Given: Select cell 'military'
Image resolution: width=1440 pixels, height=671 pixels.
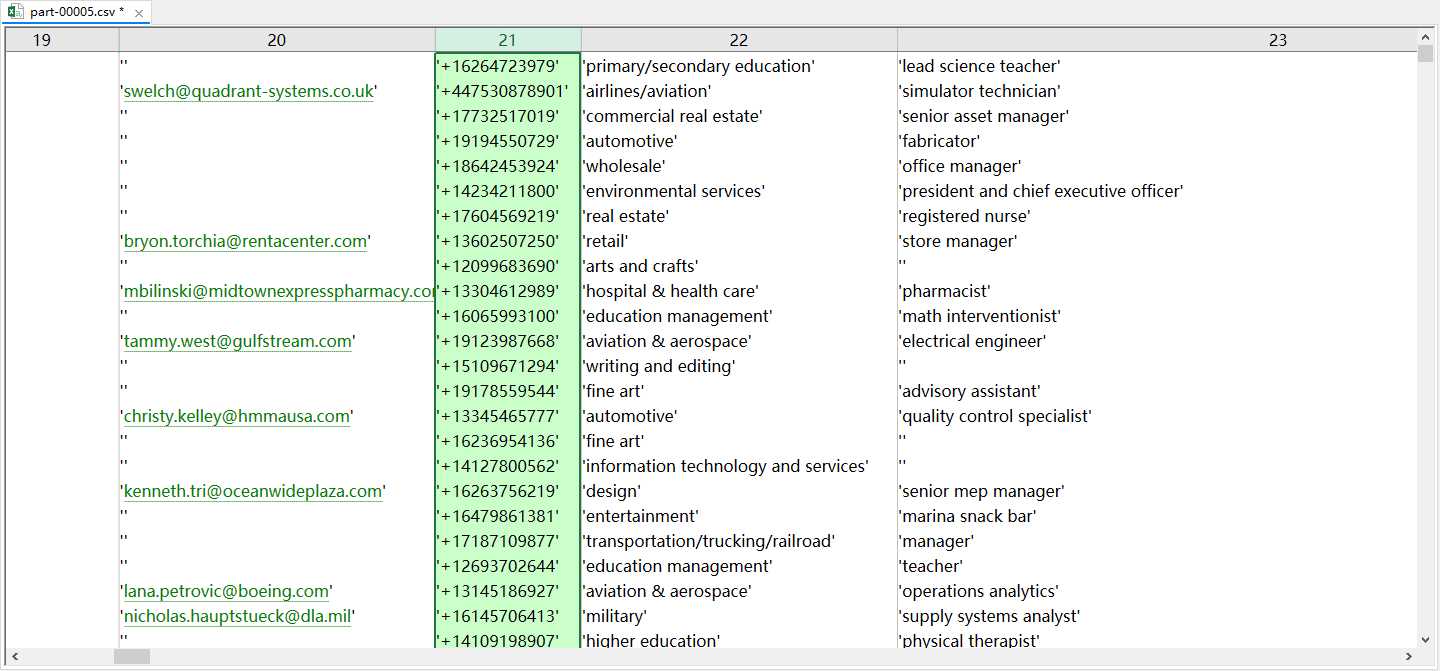Looking at the screenshot, I should (x=739, y=616).
